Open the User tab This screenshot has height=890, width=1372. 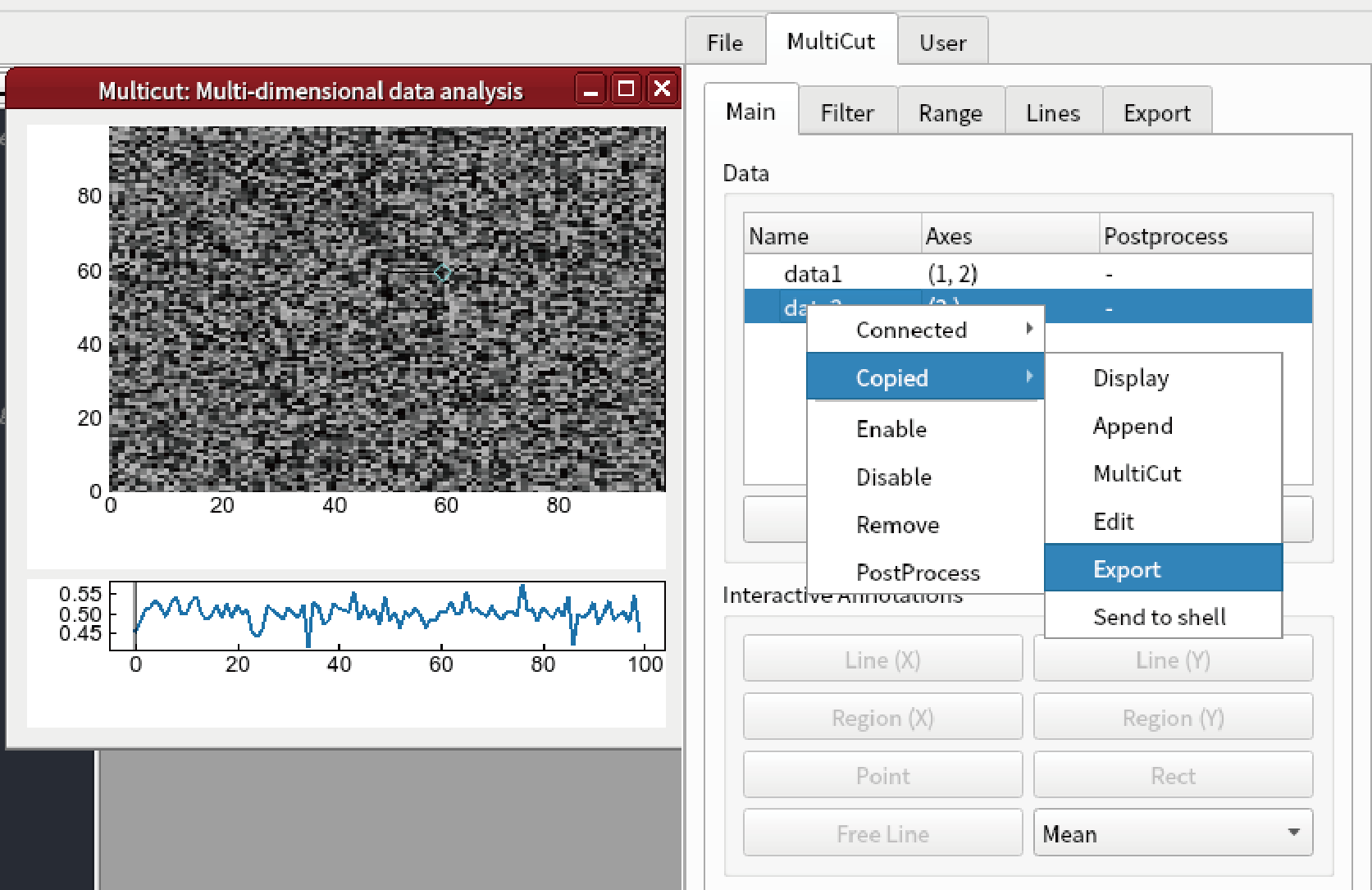942,42
